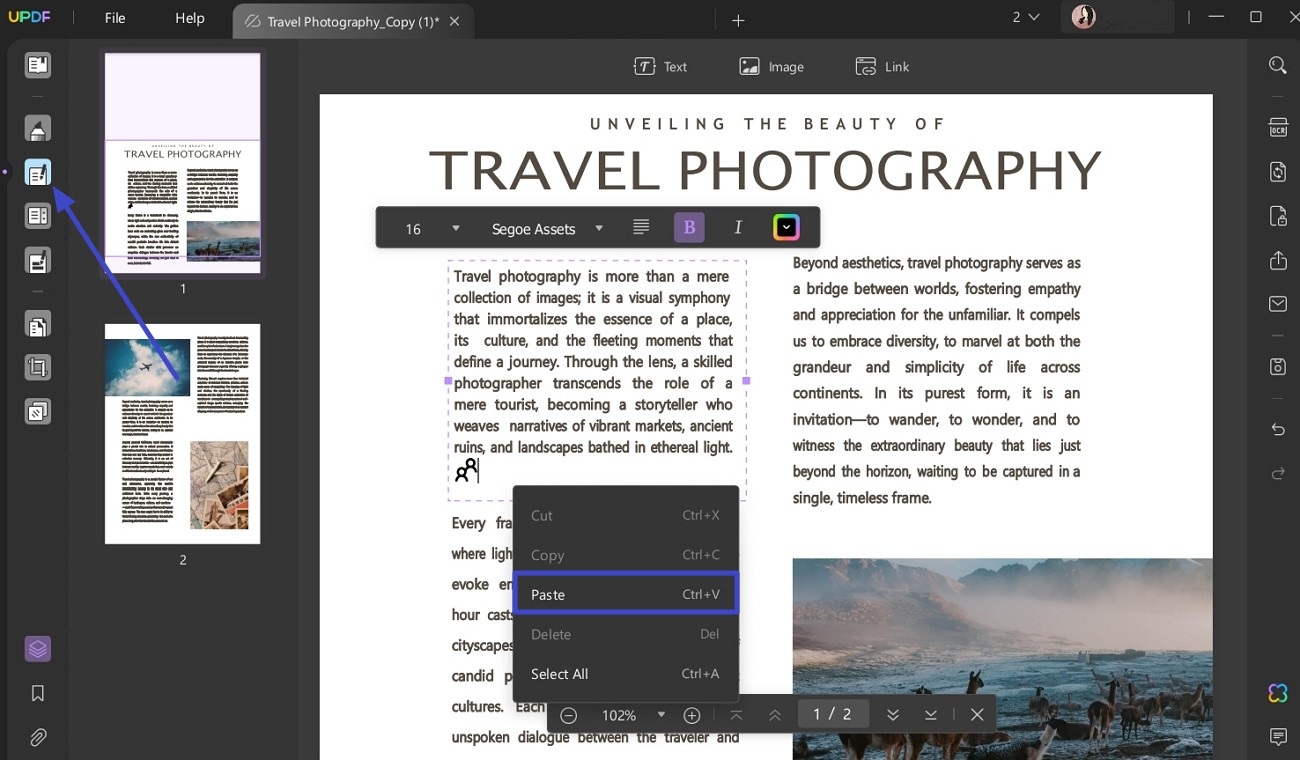Open the text color swatch picker

pos(787,228)
